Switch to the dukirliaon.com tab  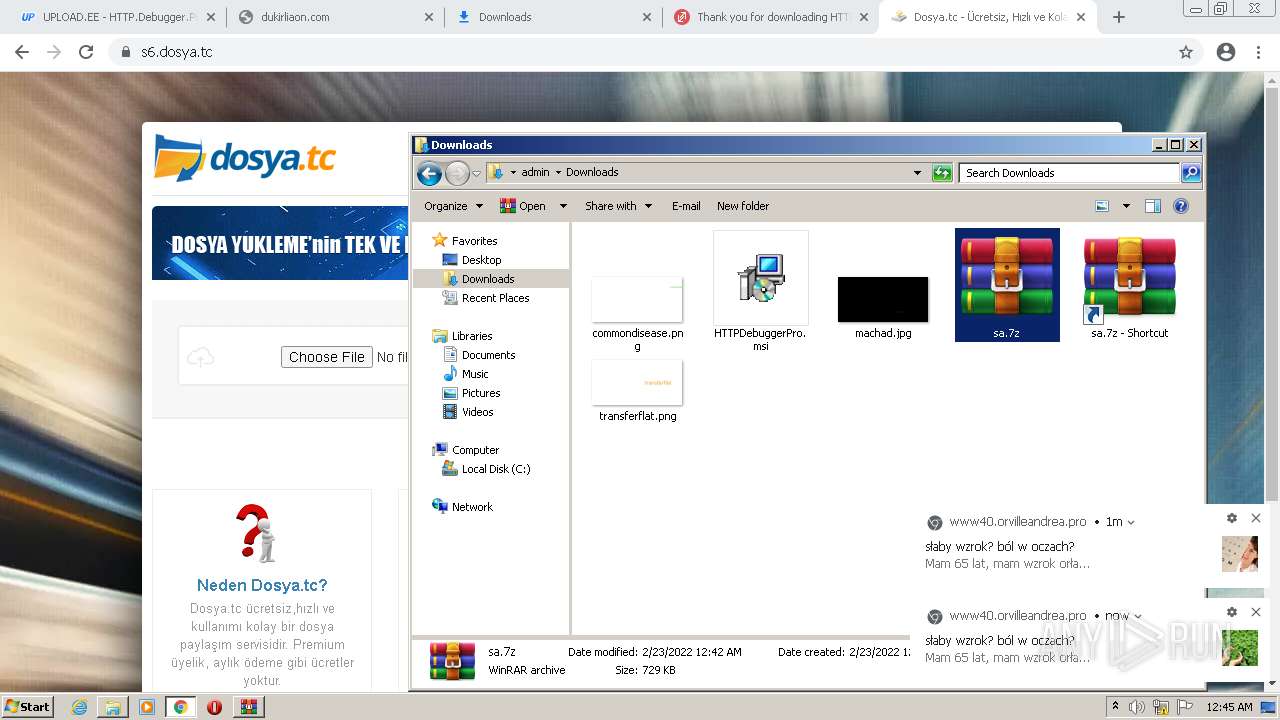tap(336, 17)
